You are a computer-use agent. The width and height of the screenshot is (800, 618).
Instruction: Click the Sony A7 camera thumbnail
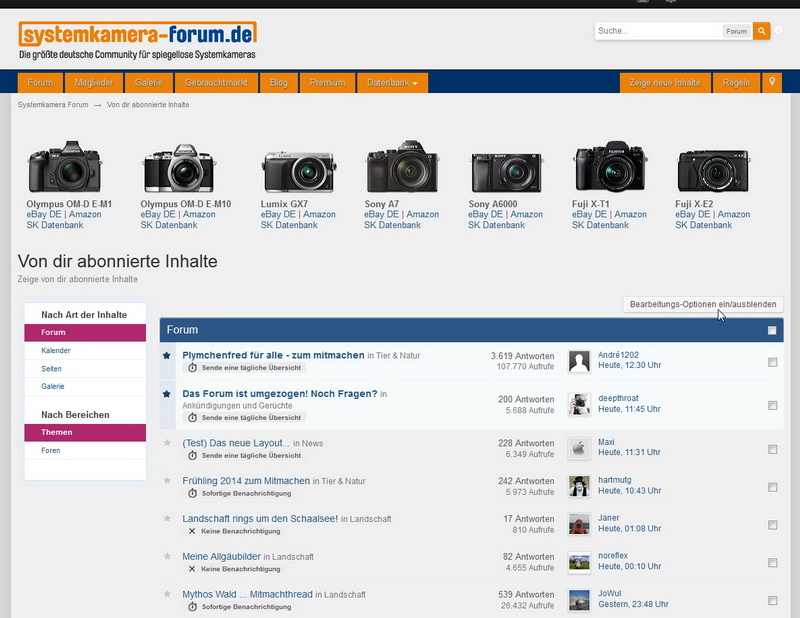click(402, 167)
